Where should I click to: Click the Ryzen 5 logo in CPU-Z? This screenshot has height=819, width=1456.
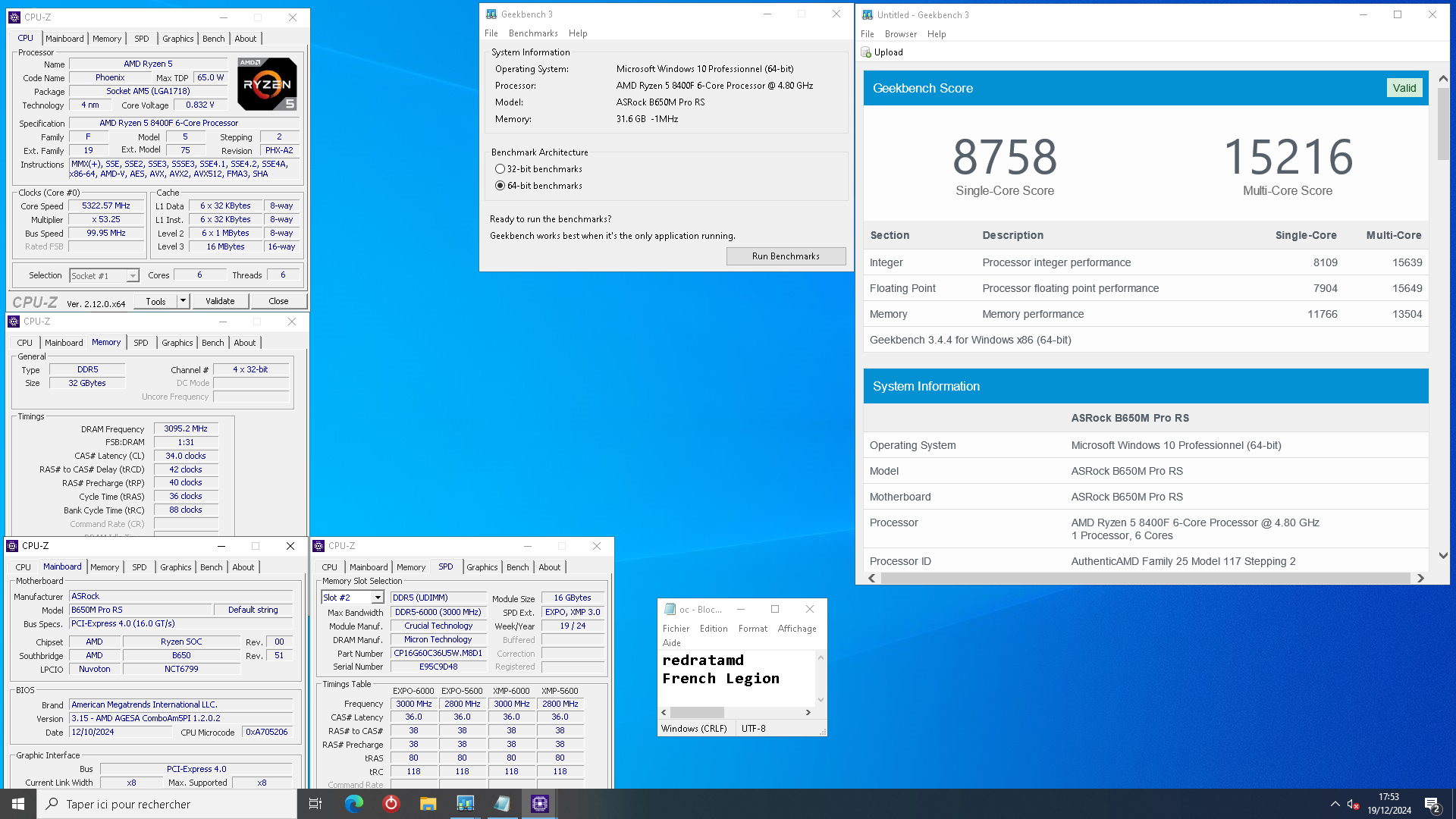pyautogui.click(x=267, y=84)
